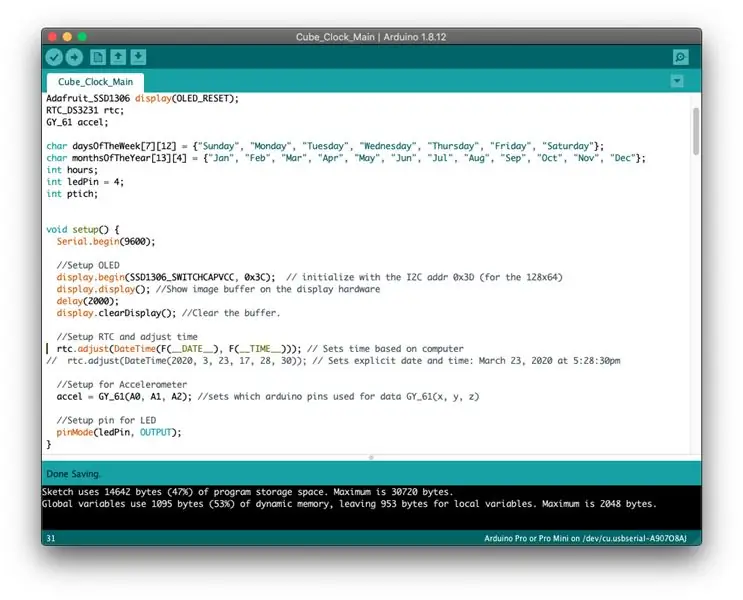Image resolution: width=743 pixels, height=600 pixels.
Task: Click the window title 'Cube_Clock_Main | Arduino 1.8.12'
Action: [371, 37]
